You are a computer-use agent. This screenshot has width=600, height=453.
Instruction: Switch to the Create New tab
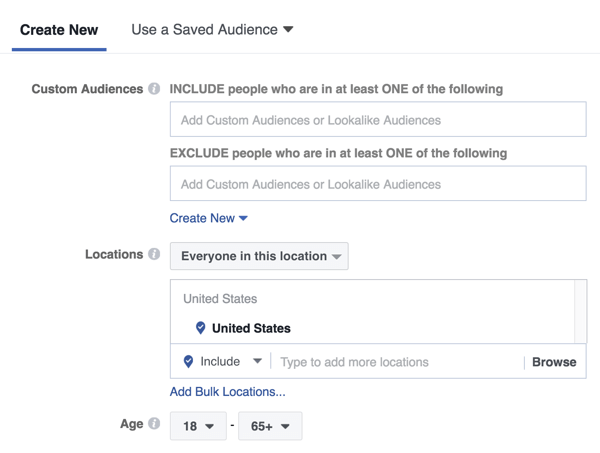[59, 29]
